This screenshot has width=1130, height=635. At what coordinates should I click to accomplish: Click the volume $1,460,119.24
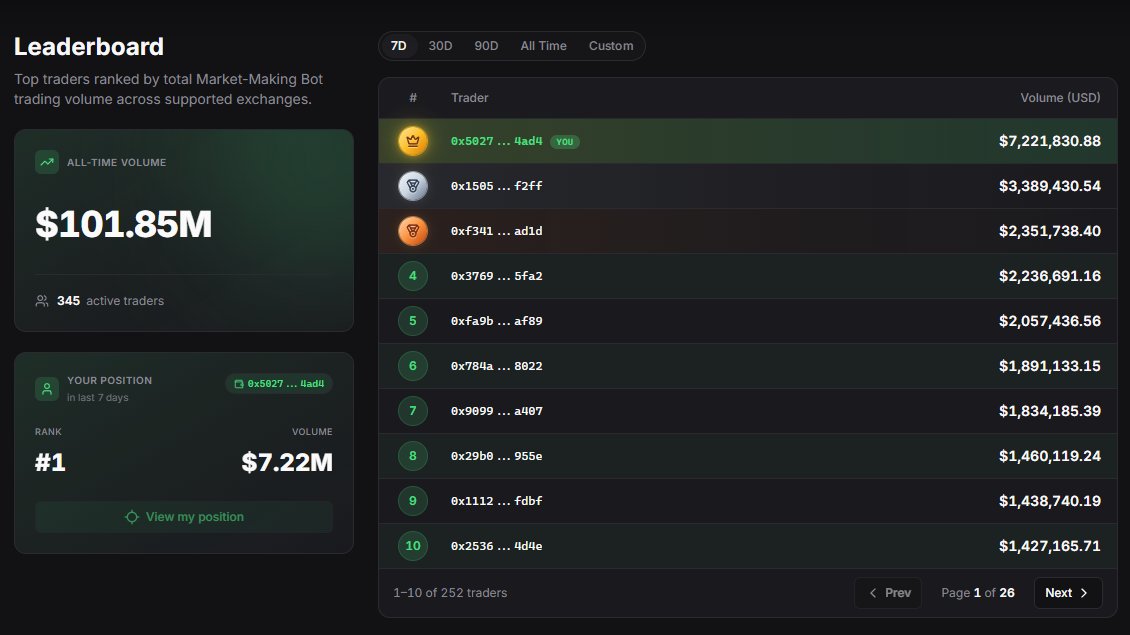[1049, 456]
